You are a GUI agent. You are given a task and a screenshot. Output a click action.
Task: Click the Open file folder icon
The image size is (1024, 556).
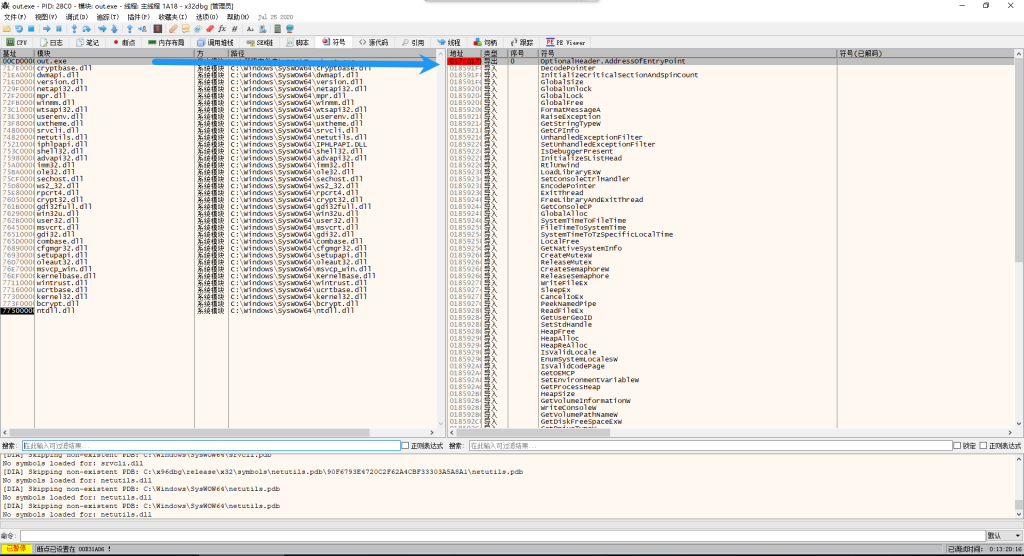[7, 29]
